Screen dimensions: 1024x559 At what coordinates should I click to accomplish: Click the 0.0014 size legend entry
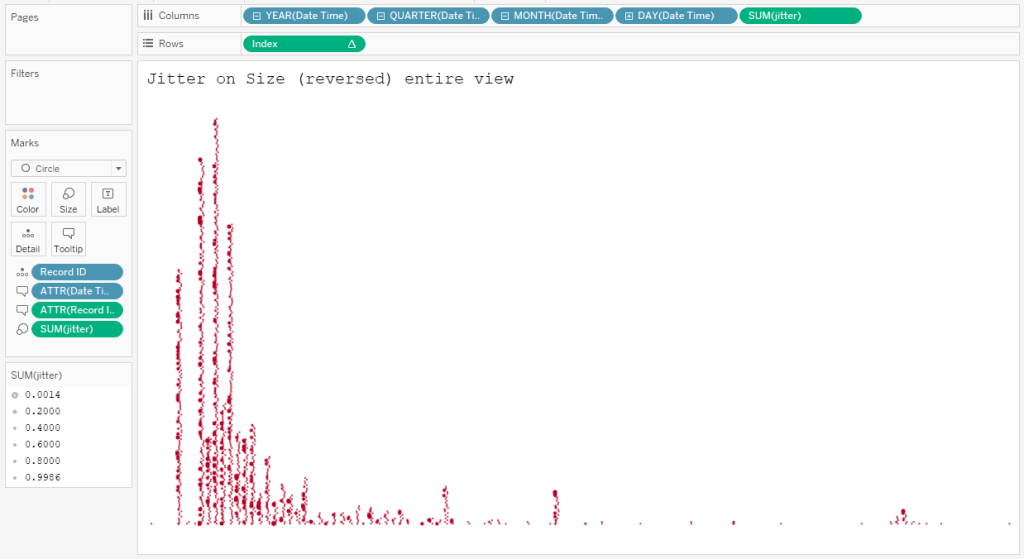(42, 395)
